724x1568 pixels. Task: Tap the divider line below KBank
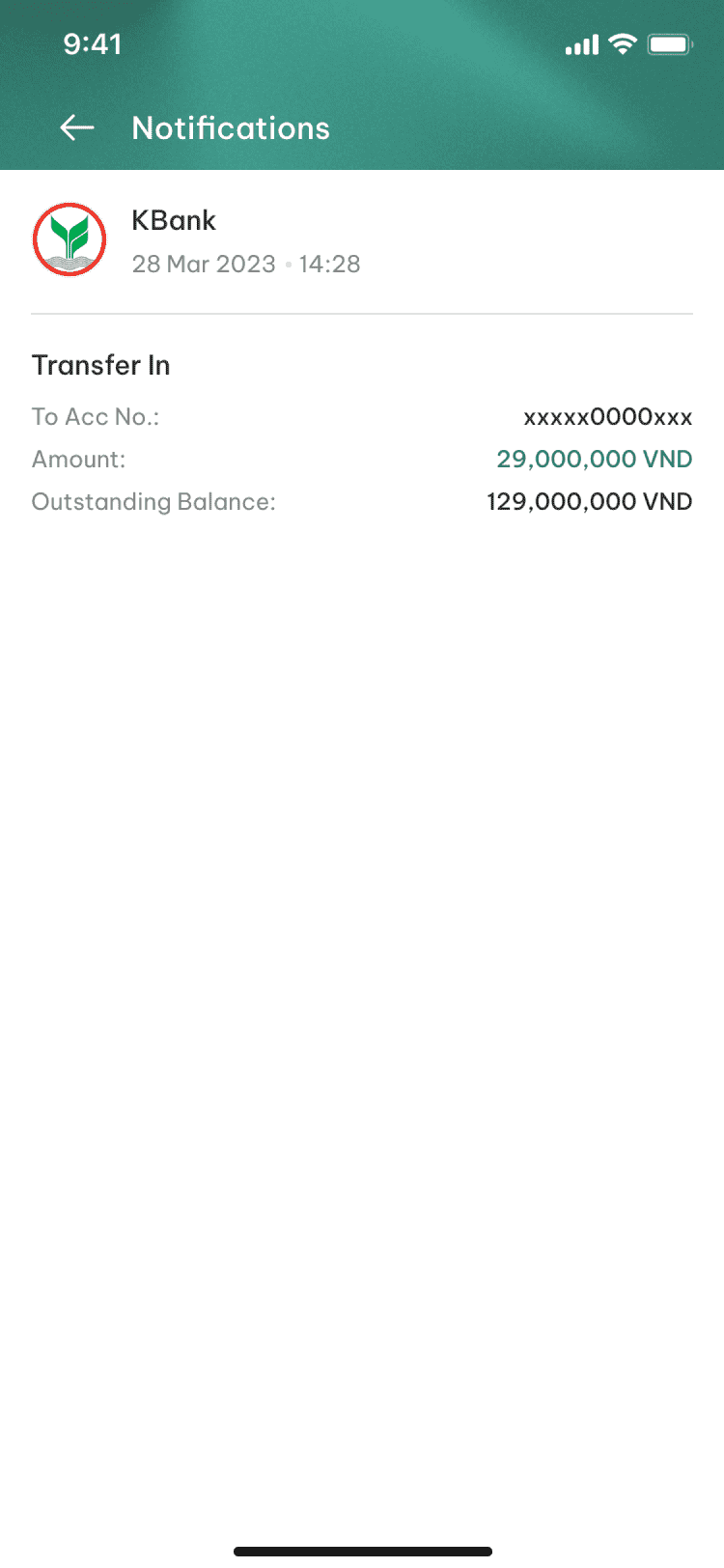[x=362, y=314]
